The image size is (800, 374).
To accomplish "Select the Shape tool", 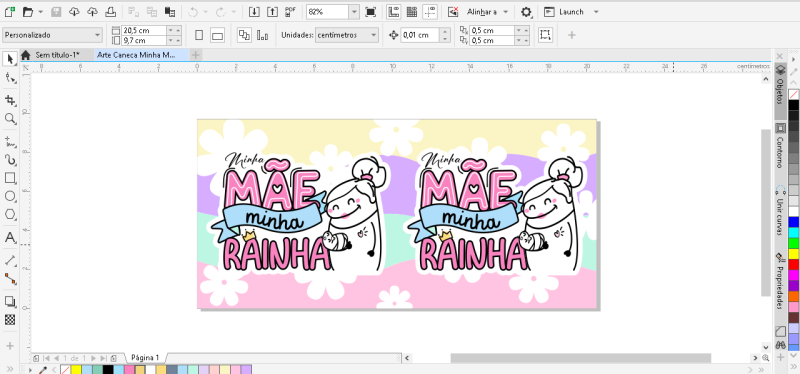I will click(x=10, y=78).
